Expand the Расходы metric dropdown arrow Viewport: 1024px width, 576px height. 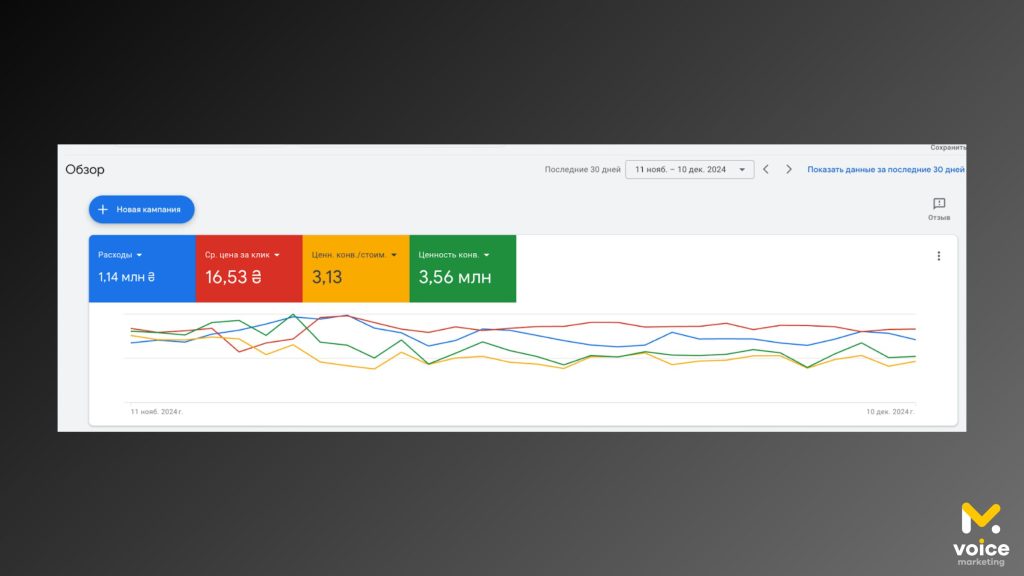click(x=139, y=255)
